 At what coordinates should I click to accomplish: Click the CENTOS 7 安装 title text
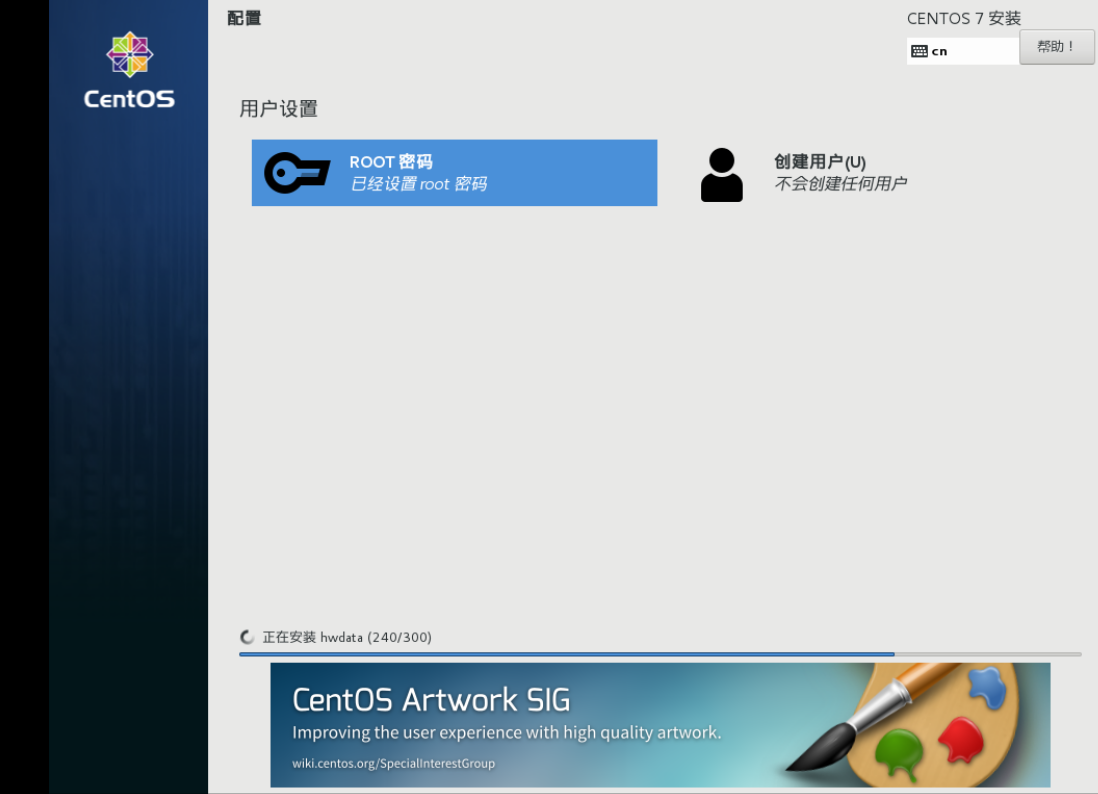[x=964, y=19]
